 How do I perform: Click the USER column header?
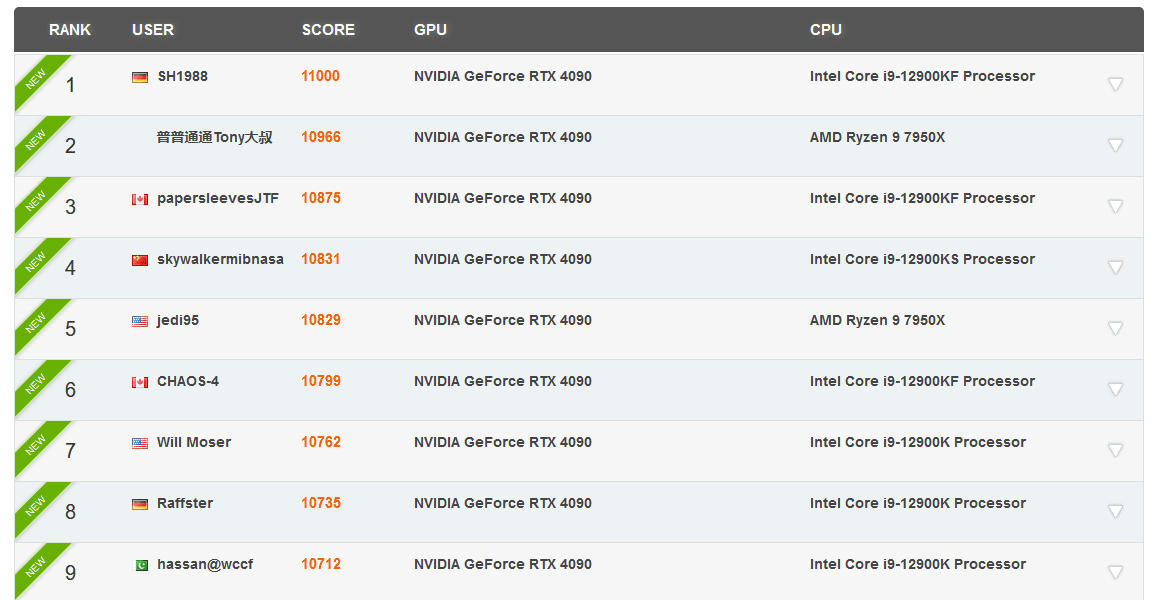pyautogui.click(x=153, y=30)
